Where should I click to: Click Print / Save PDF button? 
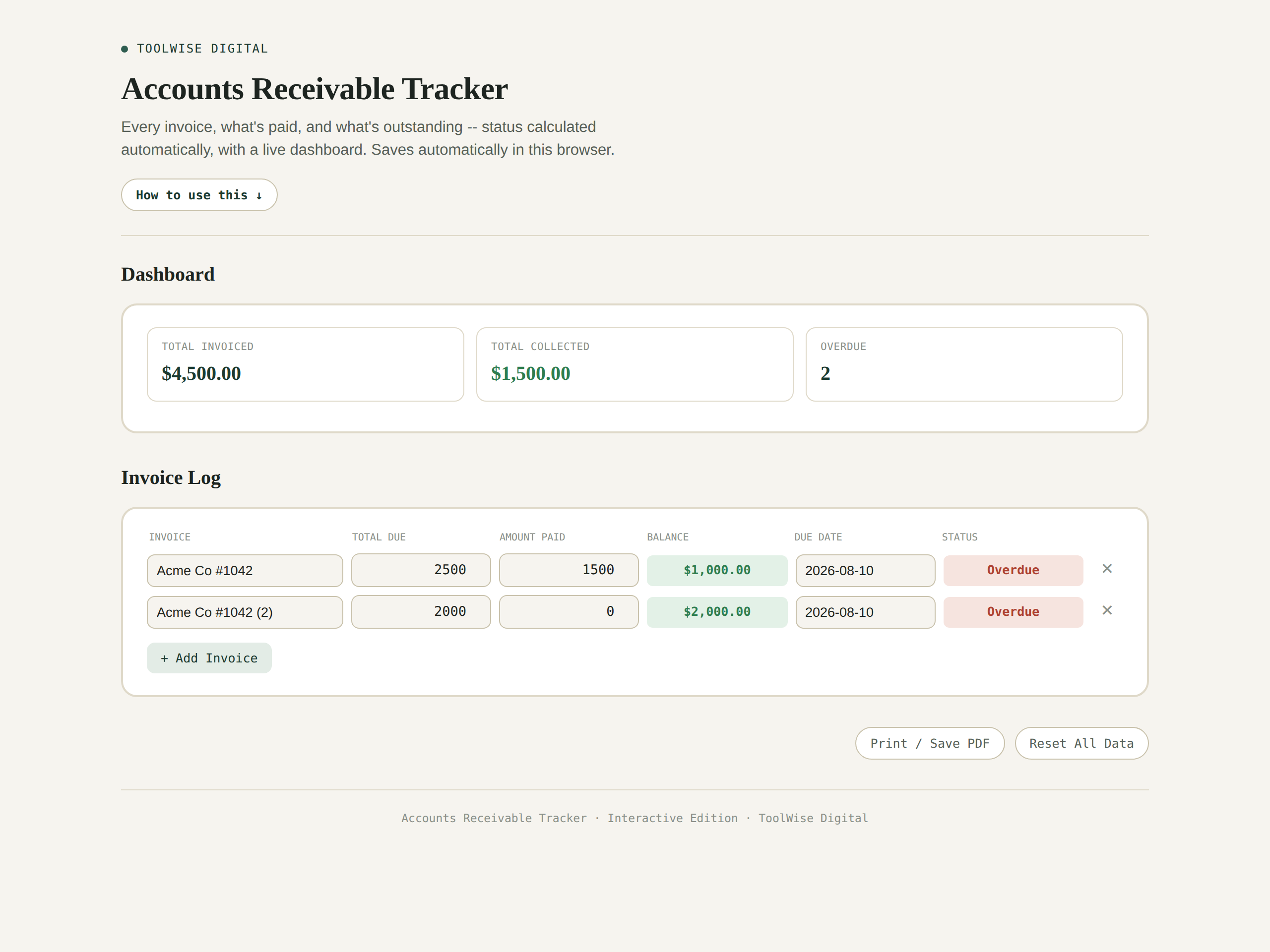coord(930,744)
